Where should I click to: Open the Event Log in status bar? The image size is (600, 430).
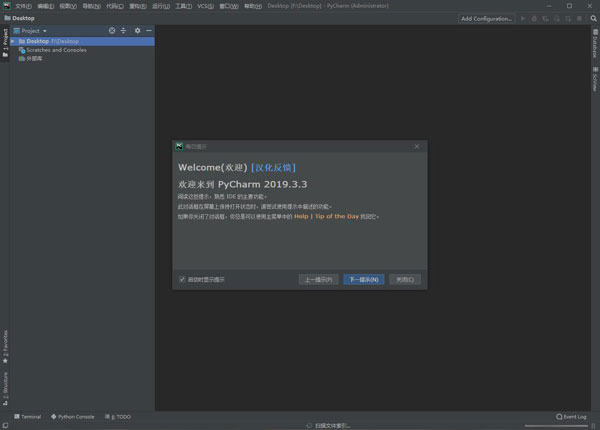click(x=571, y=416)
